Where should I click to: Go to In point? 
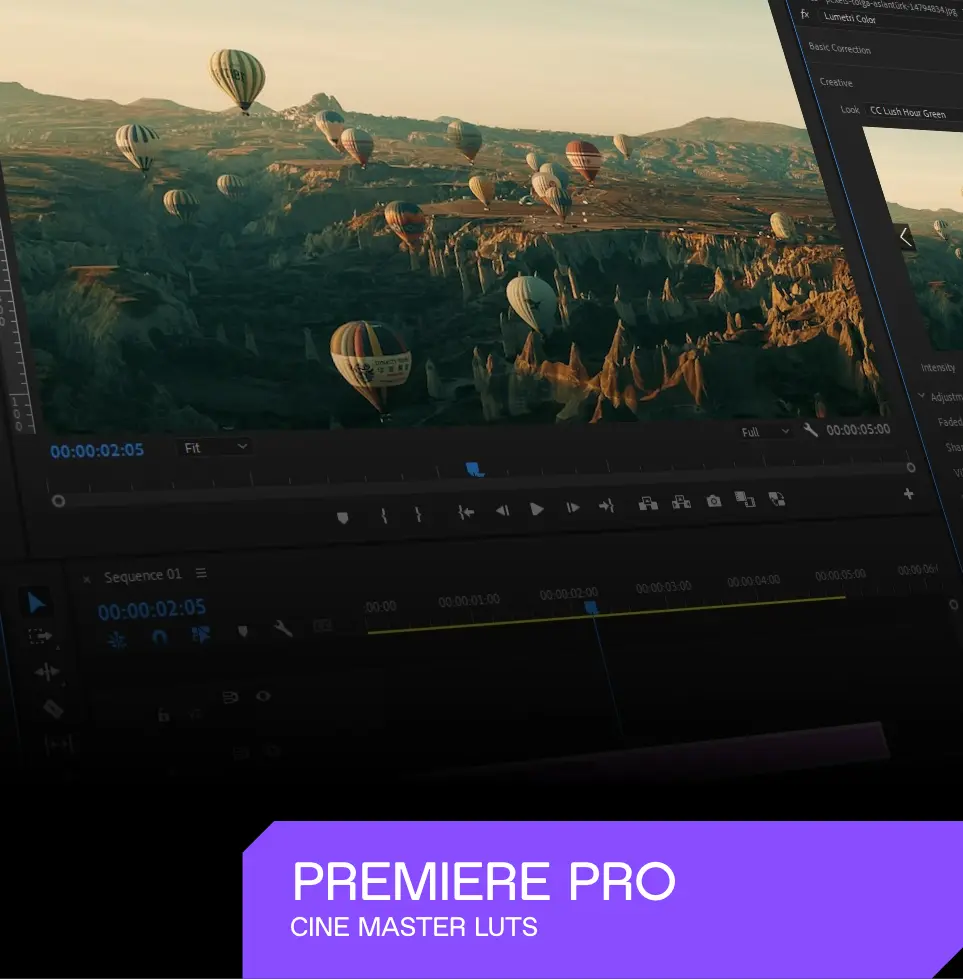[x=466, y=511]
